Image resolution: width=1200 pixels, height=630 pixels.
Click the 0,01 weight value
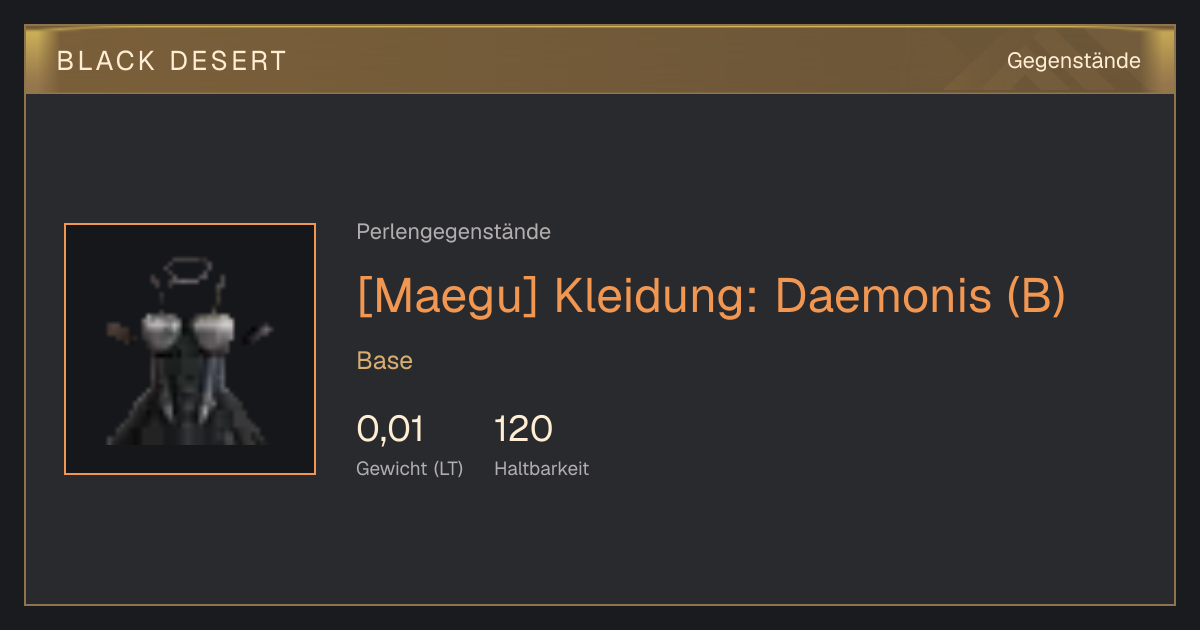390,429
